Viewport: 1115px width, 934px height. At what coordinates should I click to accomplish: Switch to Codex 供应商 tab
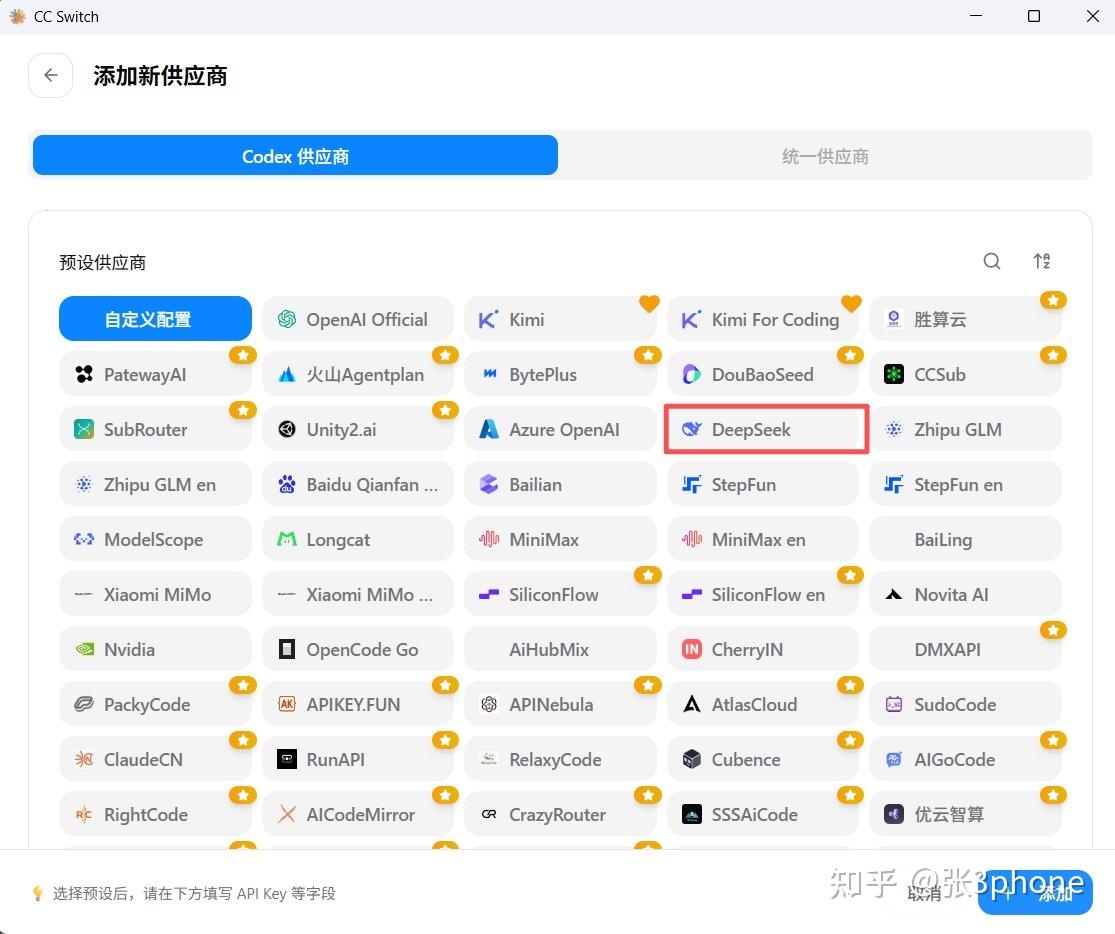(295, 156)
